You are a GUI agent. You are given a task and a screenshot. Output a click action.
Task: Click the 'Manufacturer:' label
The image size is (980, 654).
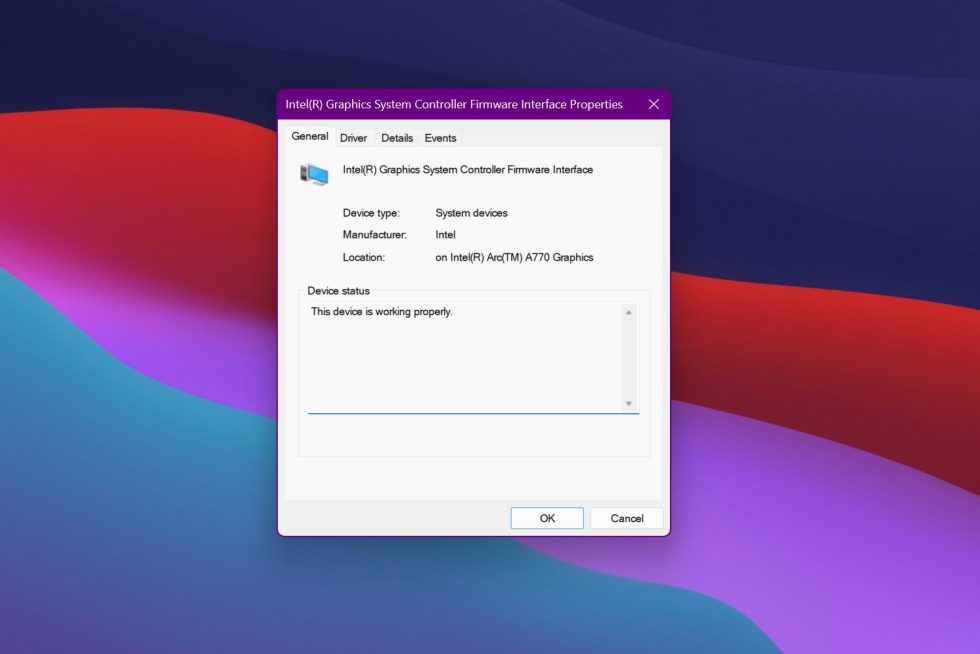click(374, 235)
